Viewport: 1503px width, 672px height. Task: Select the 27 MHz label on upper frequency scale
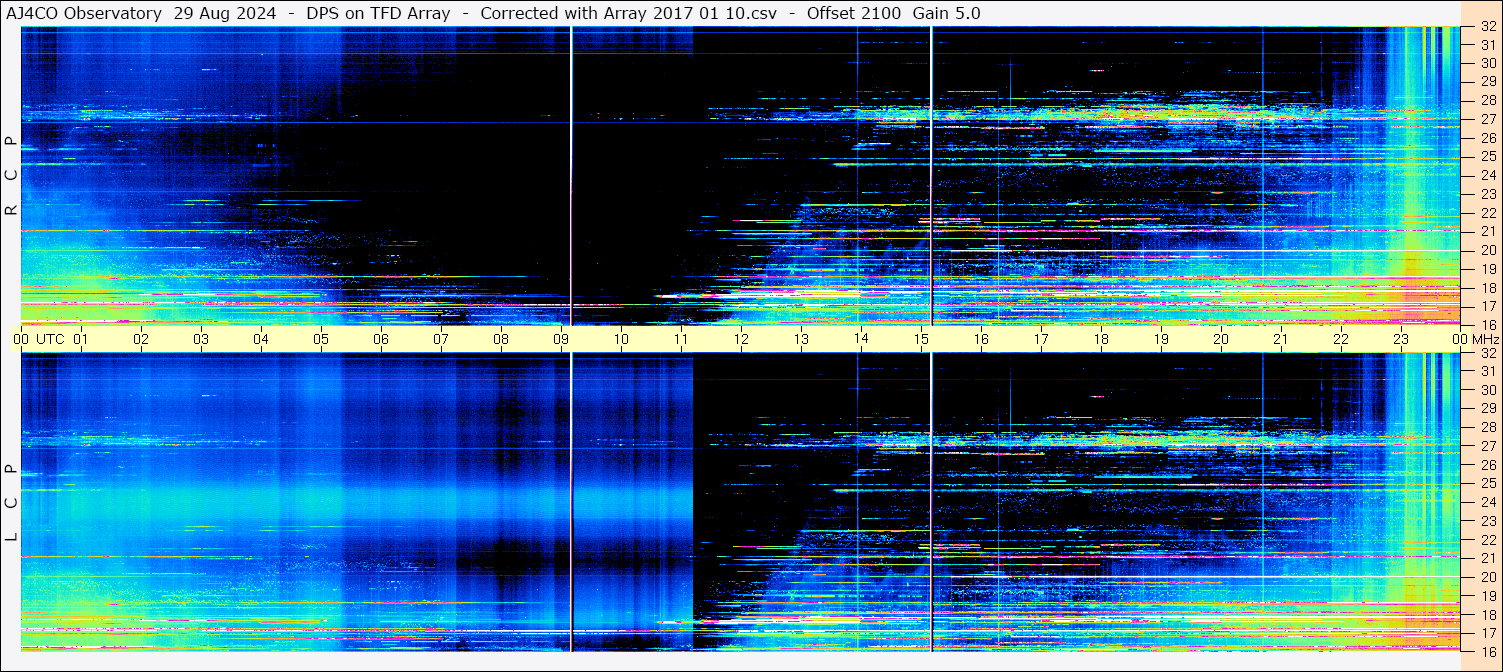1487,119
